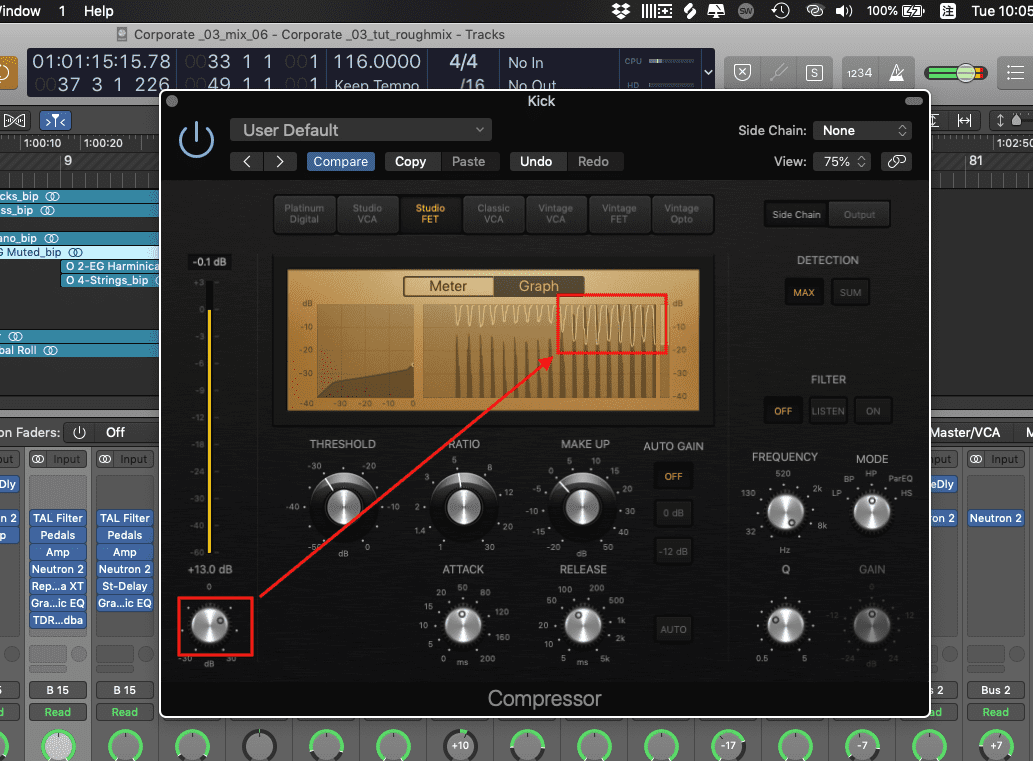Expand the LCD display mode chevron
Screen dimensions: 1033x761
point(708,72)
